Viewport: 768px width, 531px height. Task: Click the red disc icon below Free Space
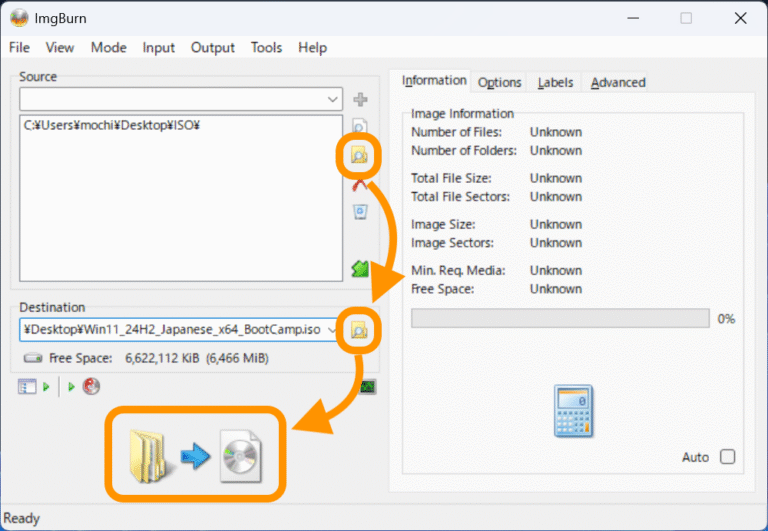click(x=91, y=386)
